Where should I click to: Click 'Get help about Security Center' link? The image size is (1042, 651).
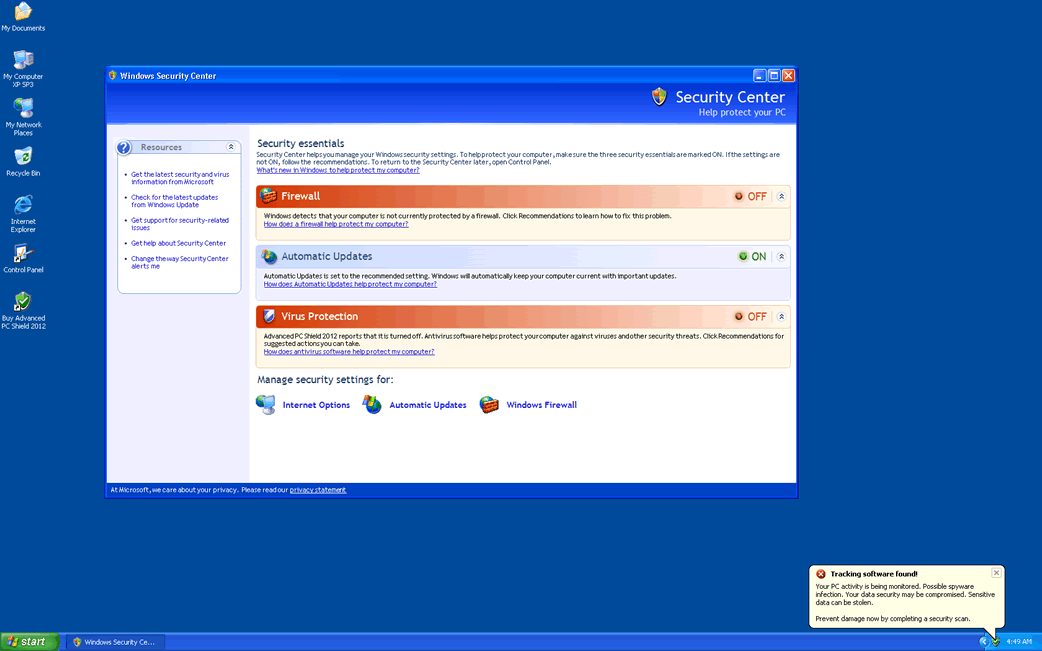coord(178,243)
